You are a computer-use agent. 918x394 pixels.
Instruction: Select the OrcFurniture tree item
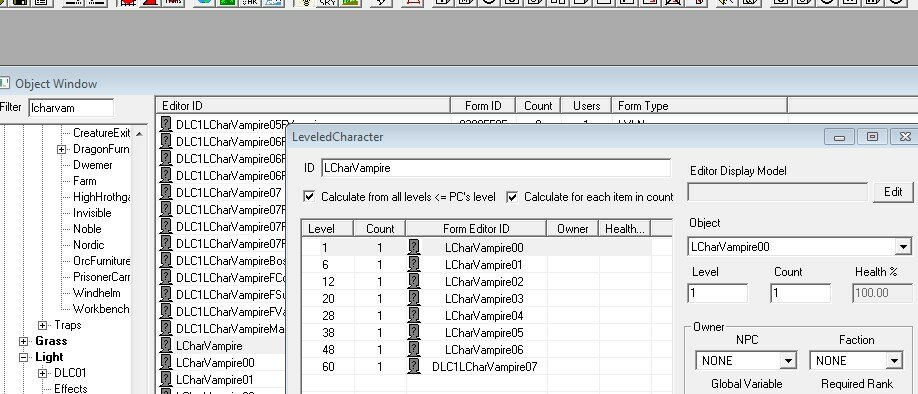click(x=101, y=261)
